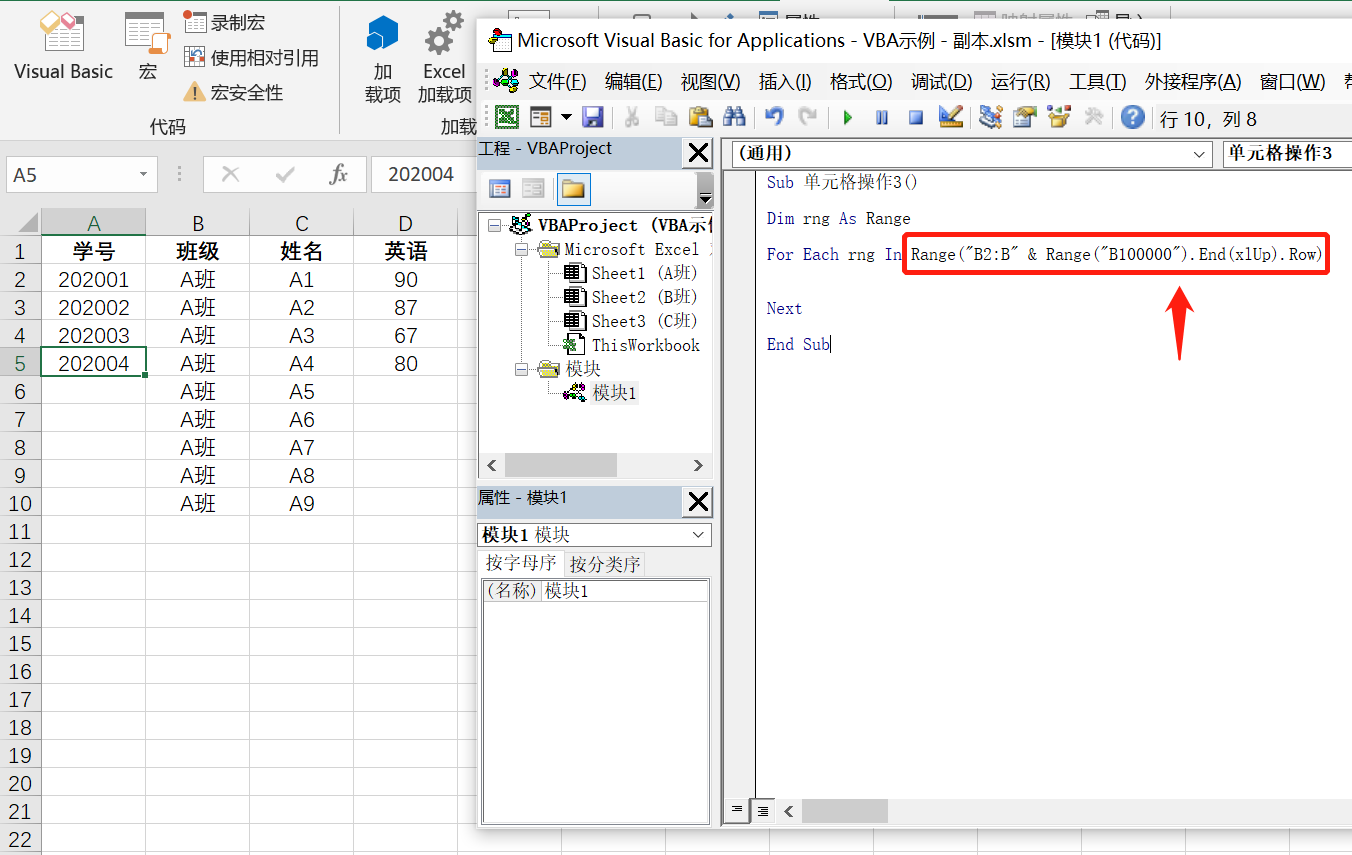Click the View Microsoft Excel toolbar icon
1352x855 pixels.
(507, 117)
